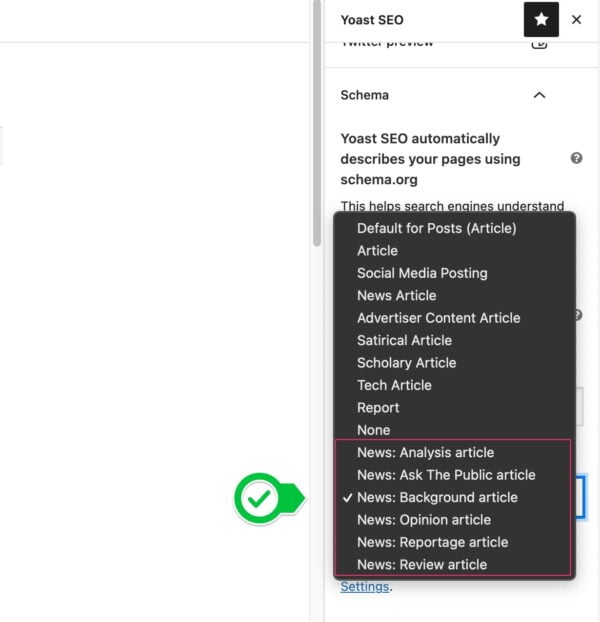This screenshot has width=600, height=622.
Task: Select News: Analysis article option
Action: point(425,453)
